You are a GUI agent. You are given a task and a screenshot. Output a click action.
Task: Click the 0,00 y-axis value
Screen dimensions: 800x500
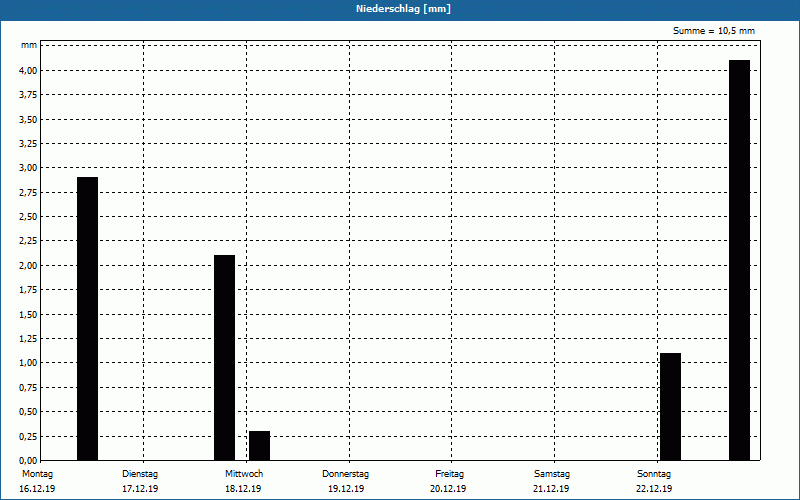pyautogui.click(x=28, y=460)
